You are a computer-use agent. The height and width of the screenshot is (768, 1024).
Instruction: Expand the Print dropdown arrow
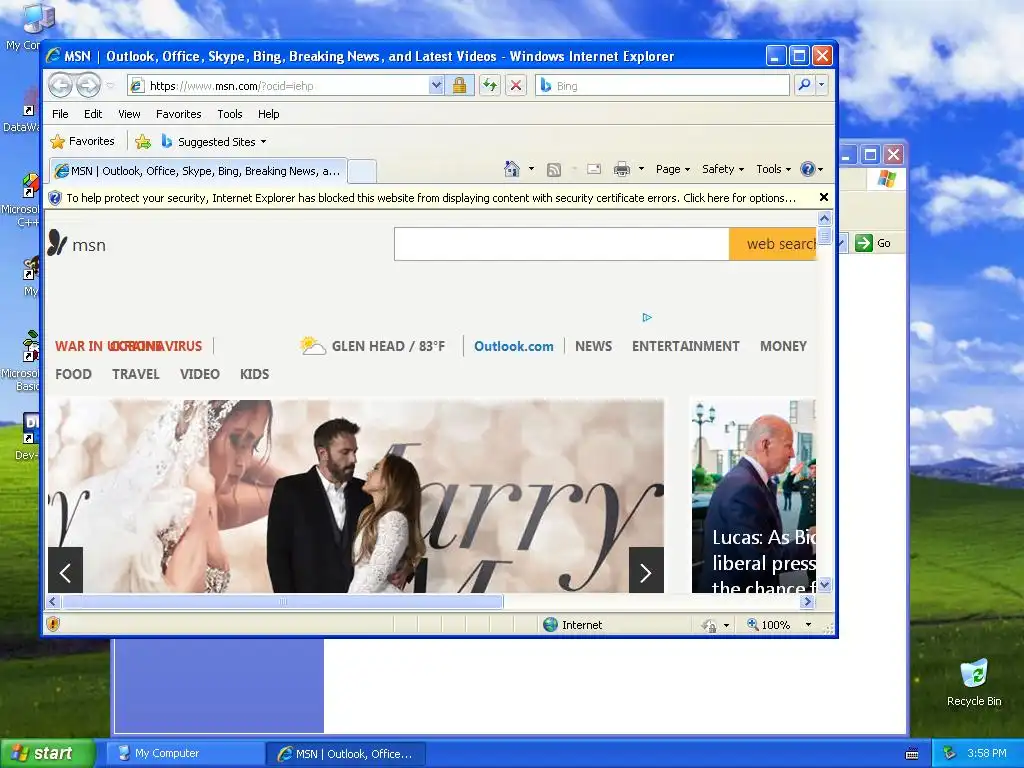point(641,169)
